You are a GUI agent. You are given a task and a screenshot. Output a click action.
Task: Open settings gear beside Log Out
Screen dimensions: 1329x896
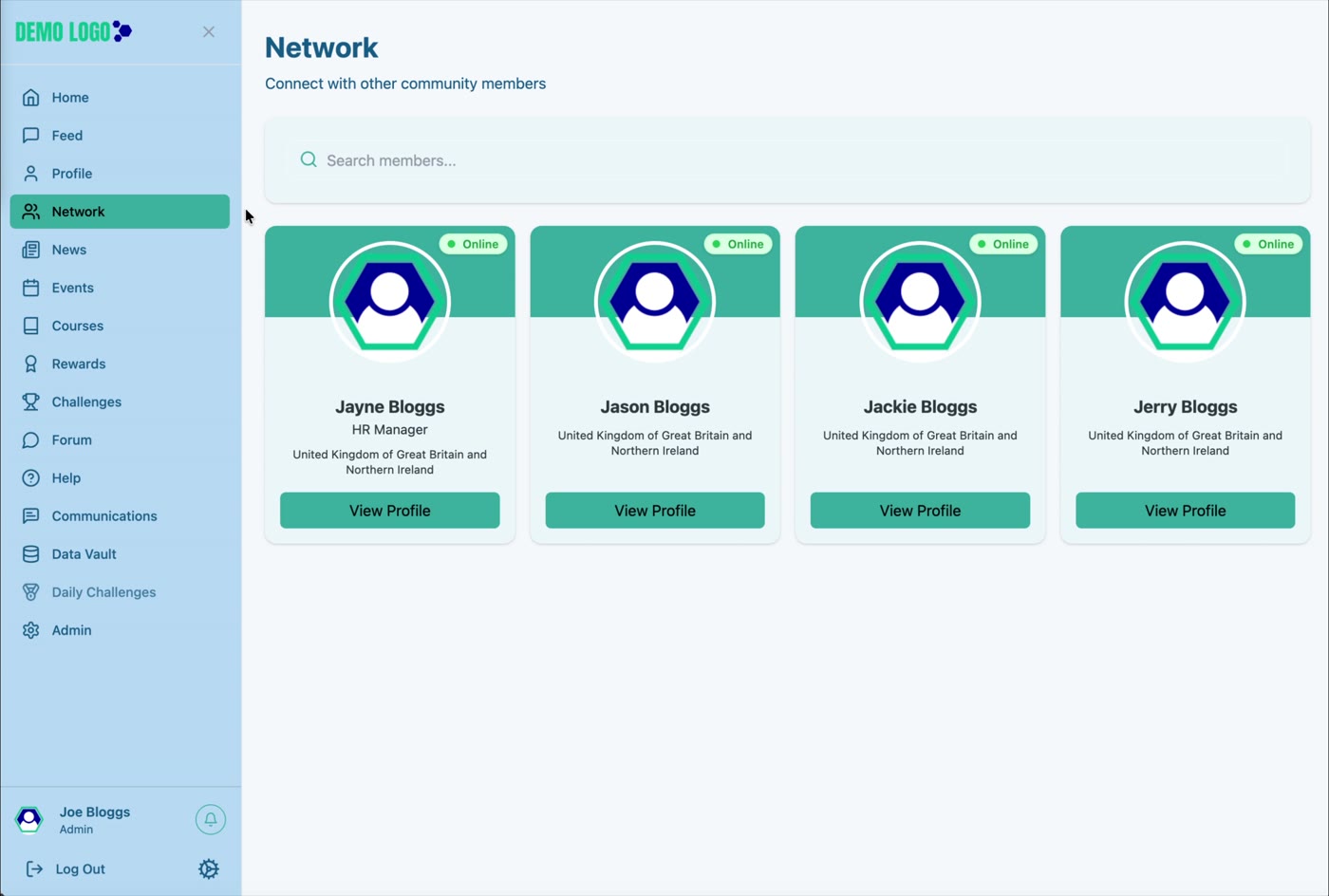pos(209,868)
